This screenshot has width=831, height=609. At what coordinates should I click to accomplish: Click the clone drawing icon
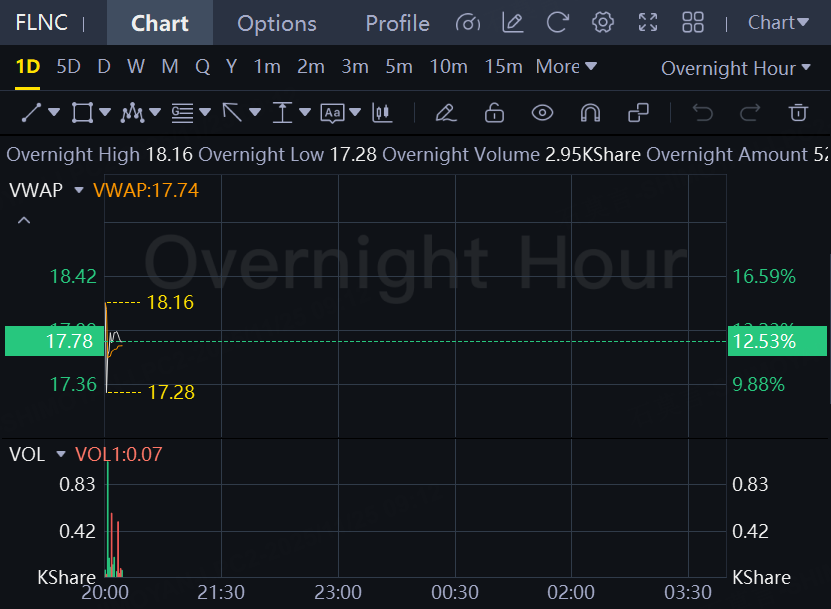pyautogui.click(x=639, y=113)
